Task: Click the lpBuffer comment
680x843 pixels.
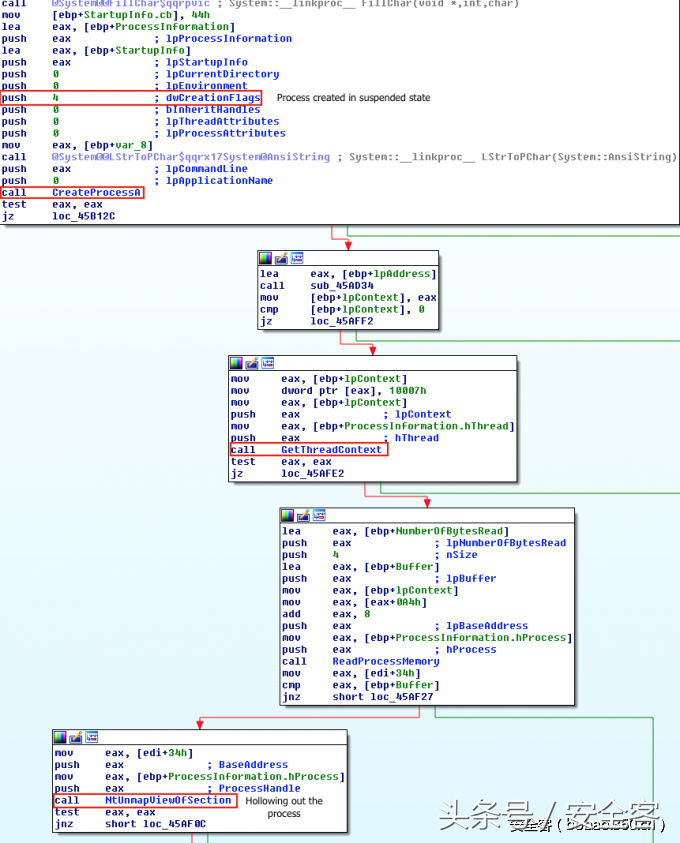Action: (471, 578)
